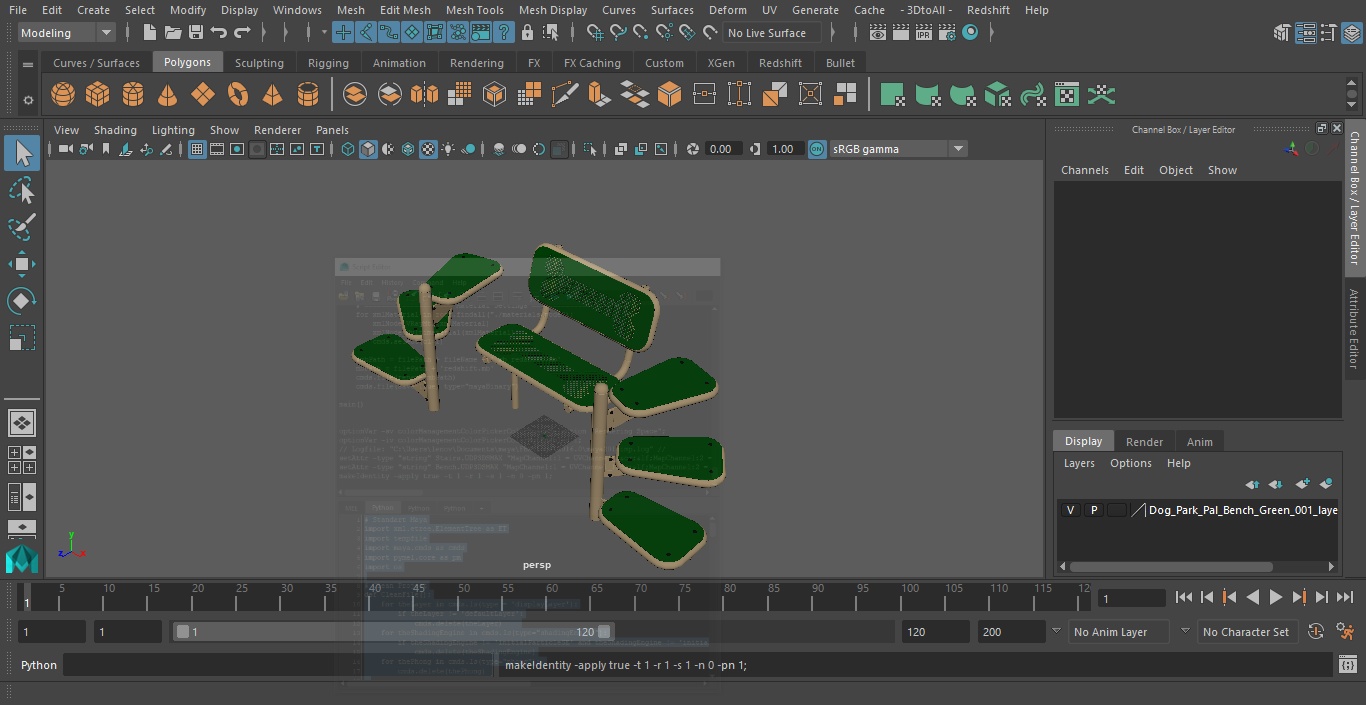Viewport: 1366px width, 705px height.
Task: Open the shelf tab list menu button
Action: pos(28,64)
